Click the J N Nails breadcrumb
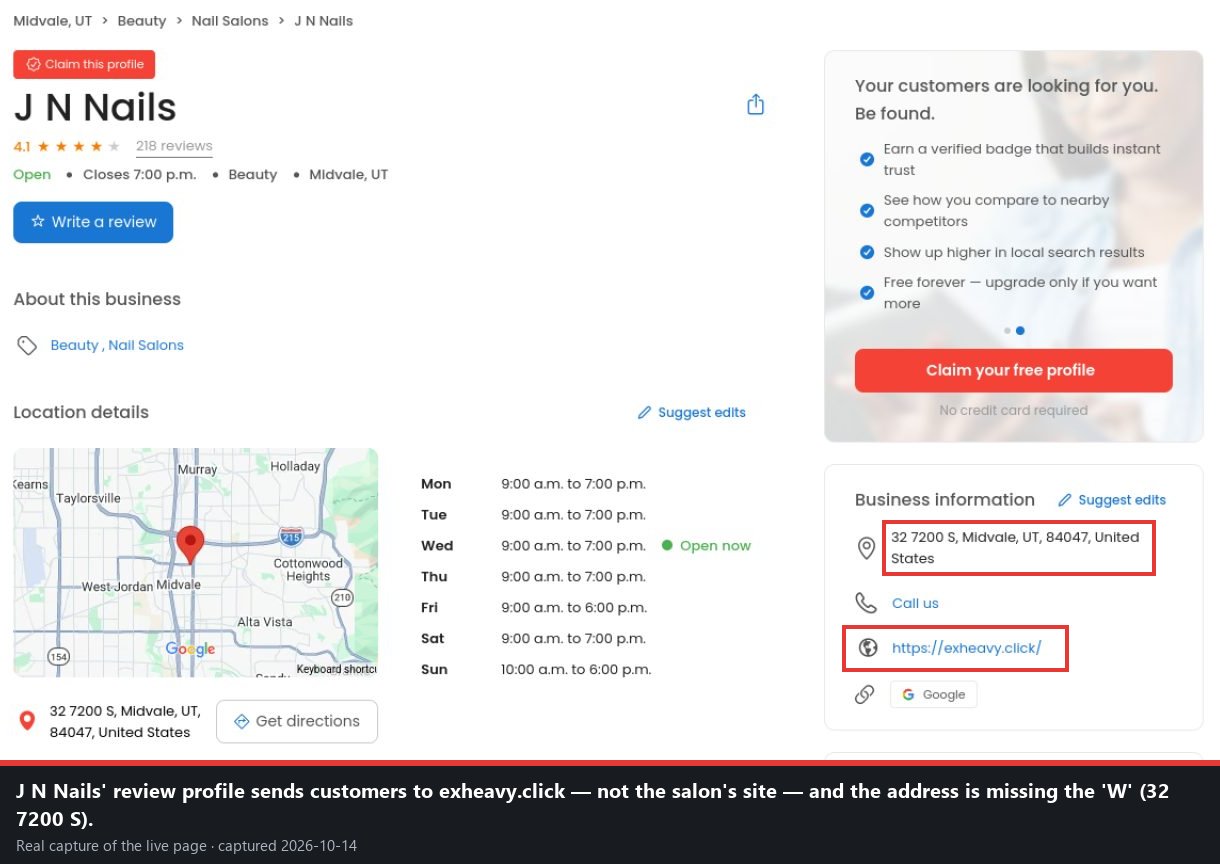The width and height of the screenshot is (1220, 864). click(x=323, y=21)
